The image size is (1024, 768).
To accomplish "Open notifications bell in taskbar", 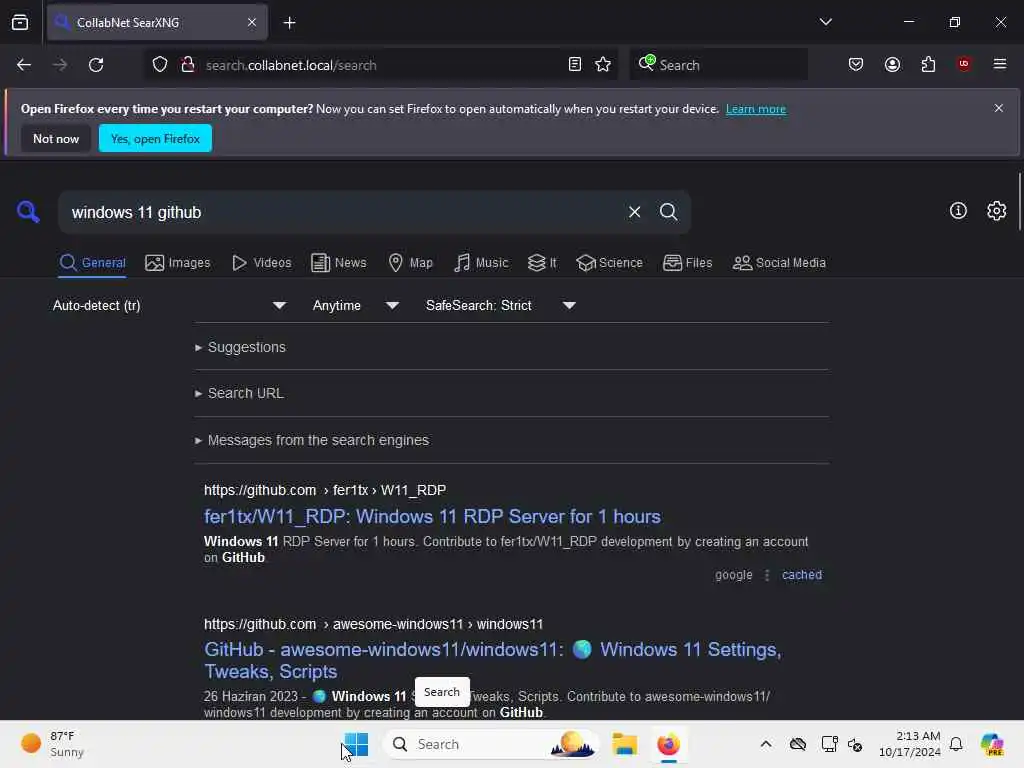I will 956,744.
